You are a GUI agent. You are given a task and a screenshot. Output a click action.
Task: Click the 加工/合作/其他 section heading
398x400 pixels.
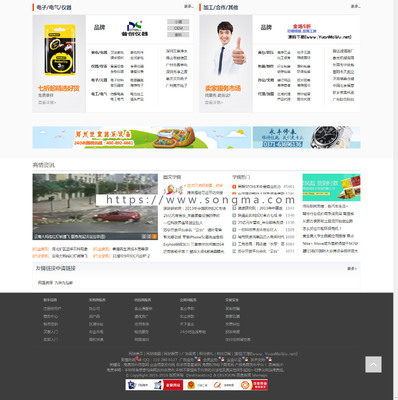point(221,7)
